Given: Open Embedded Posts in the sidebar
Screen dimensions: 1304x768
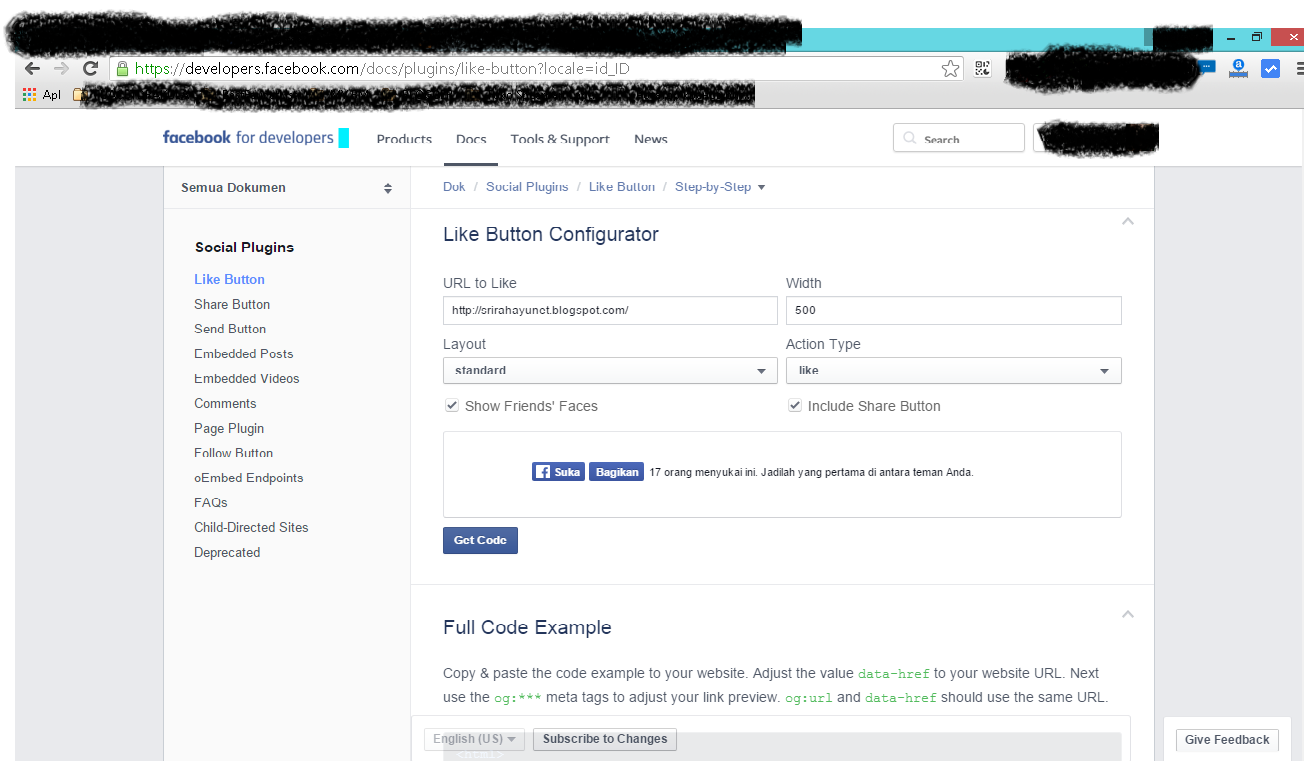Looking at the screenshot, I should coord(244,354).
